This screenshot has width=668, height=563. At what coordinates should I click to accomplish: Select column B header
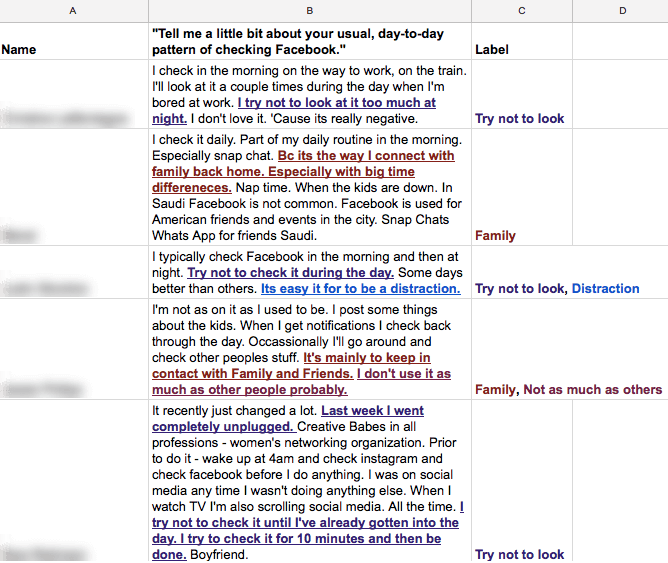click(x=310, y=11)
